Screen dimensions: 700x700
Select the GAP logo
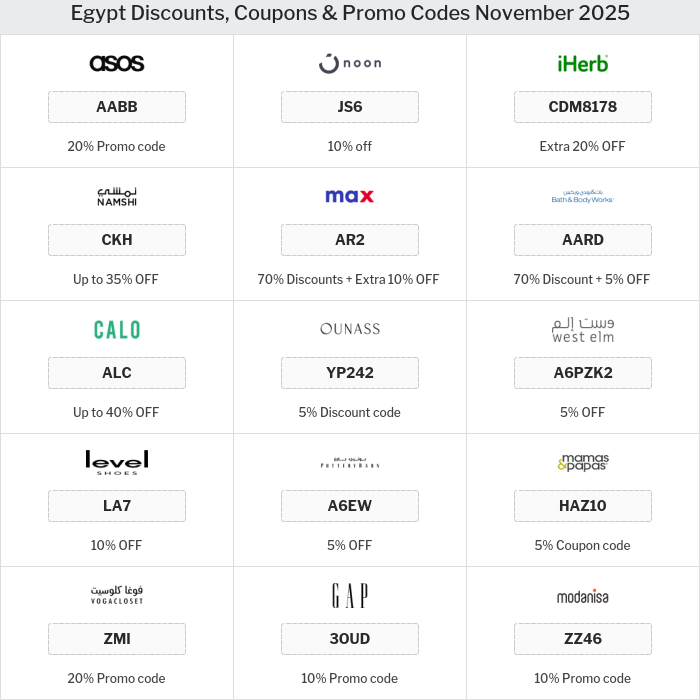350,595
